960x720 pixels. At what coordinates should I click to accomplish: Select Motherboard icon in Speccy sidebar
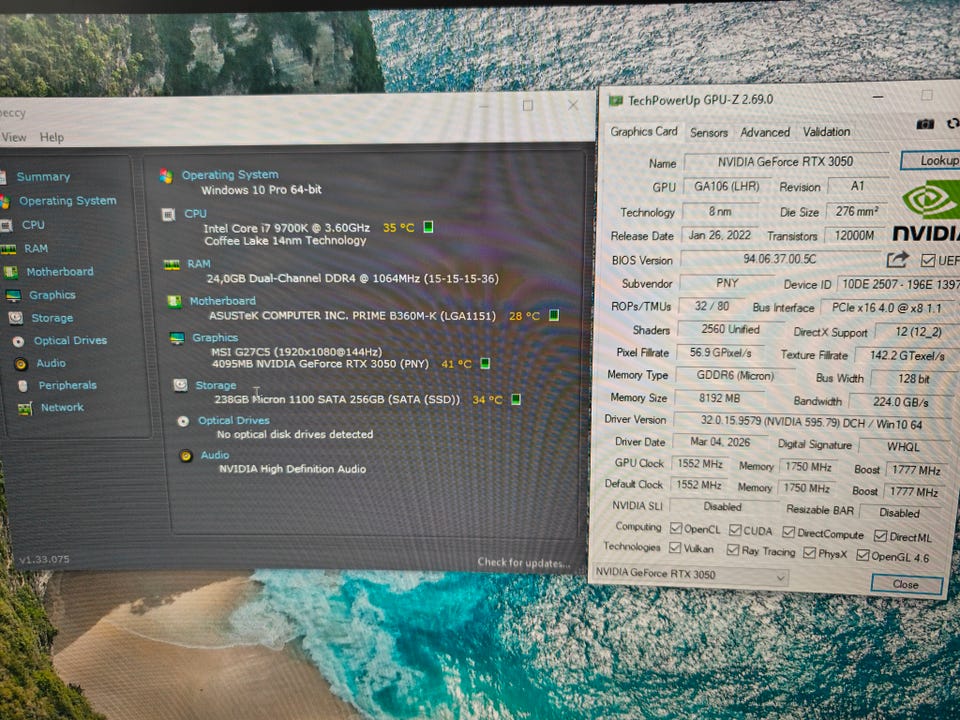(10, 272)
